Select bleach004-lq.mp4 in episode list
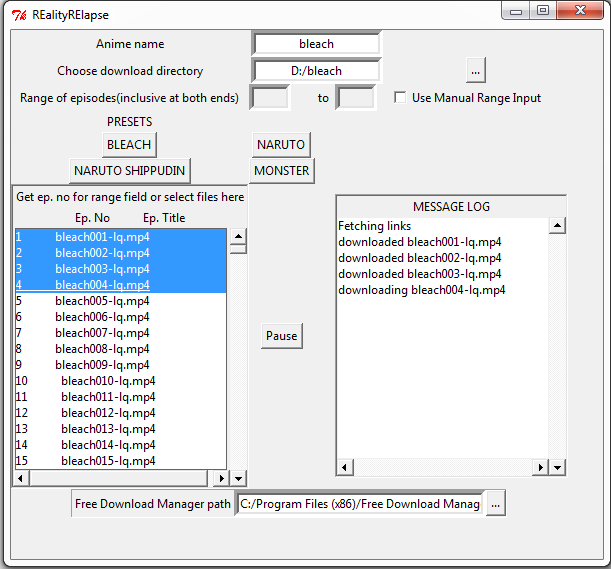Screen dimensions: 611x569 (121, 285)
